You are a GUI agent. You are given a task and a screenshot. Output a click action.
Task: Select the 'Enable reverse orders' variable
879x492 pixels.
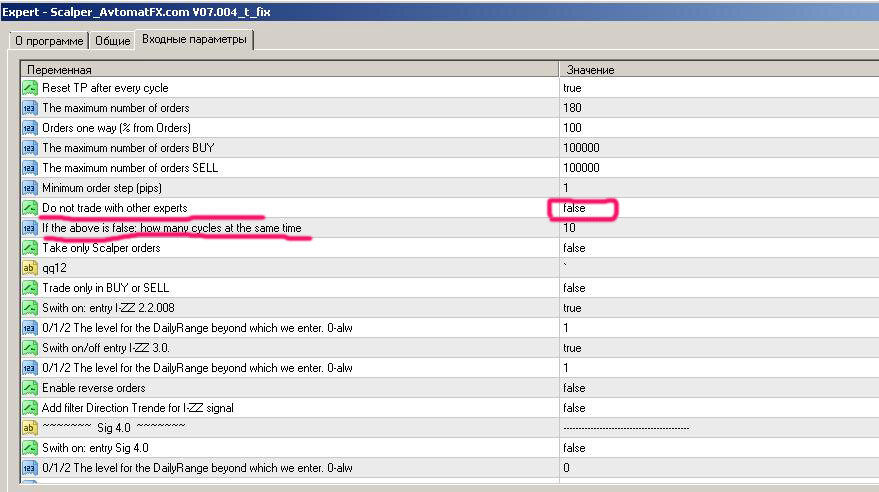[94, 388]
